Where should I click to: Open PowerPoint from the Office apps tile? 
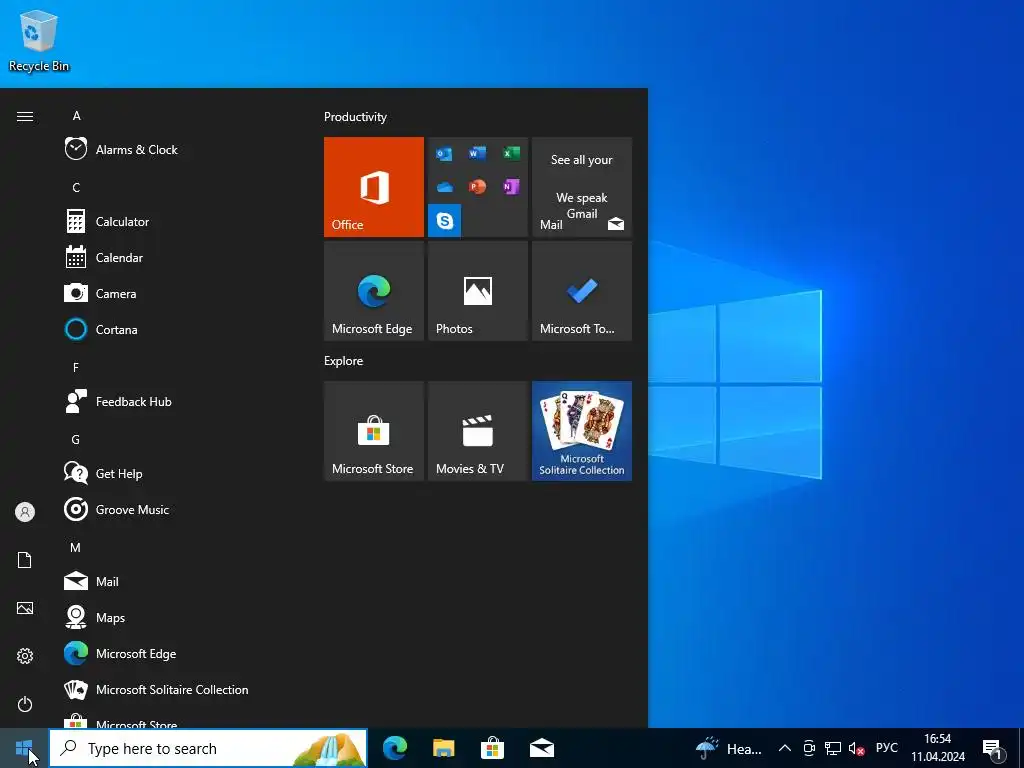pyautogui.click(x=477, y=187)
